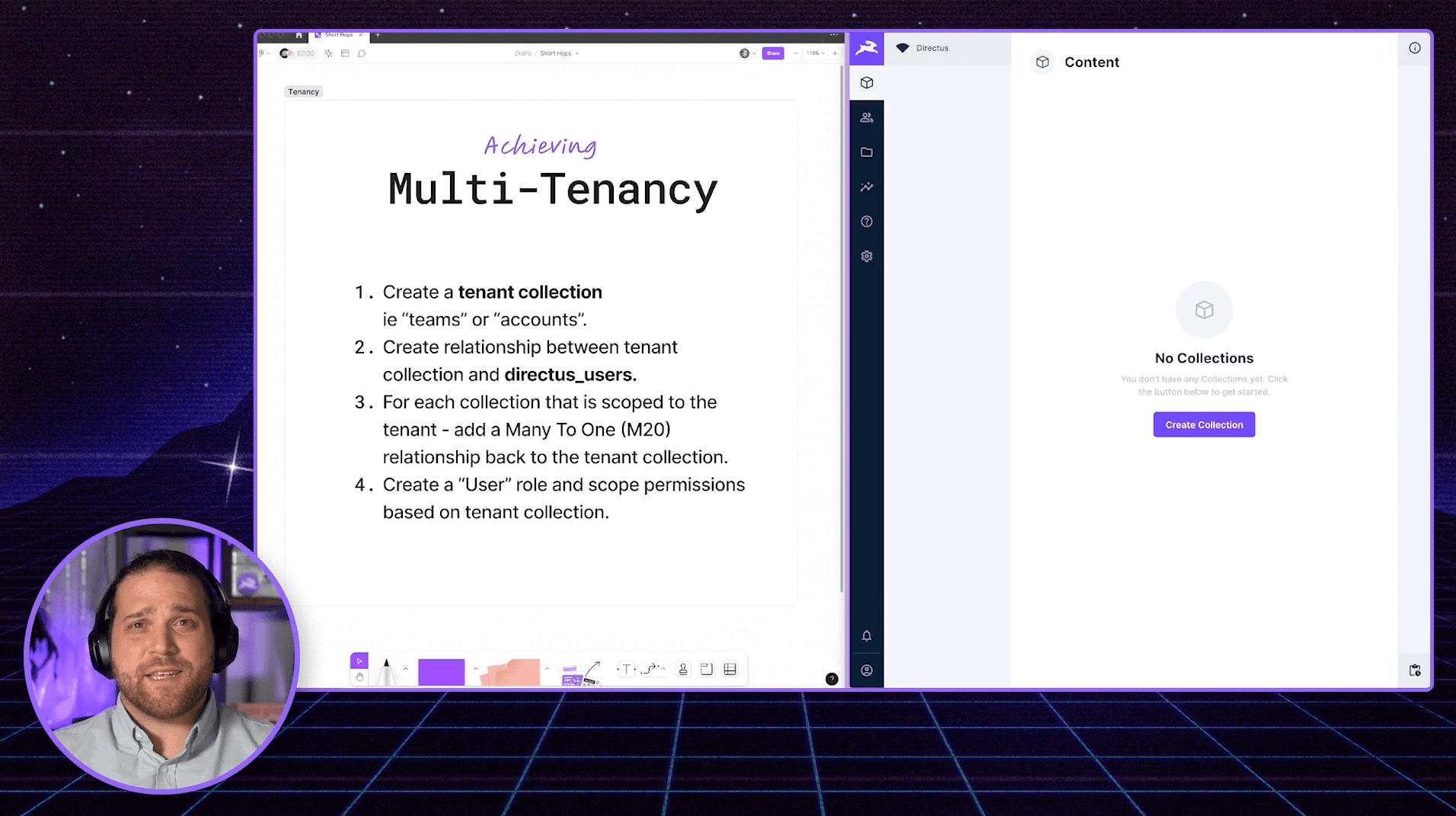Select the FigJam Table tool
The width and height of the screenshot is (1456, 816).
coord(730,669)
